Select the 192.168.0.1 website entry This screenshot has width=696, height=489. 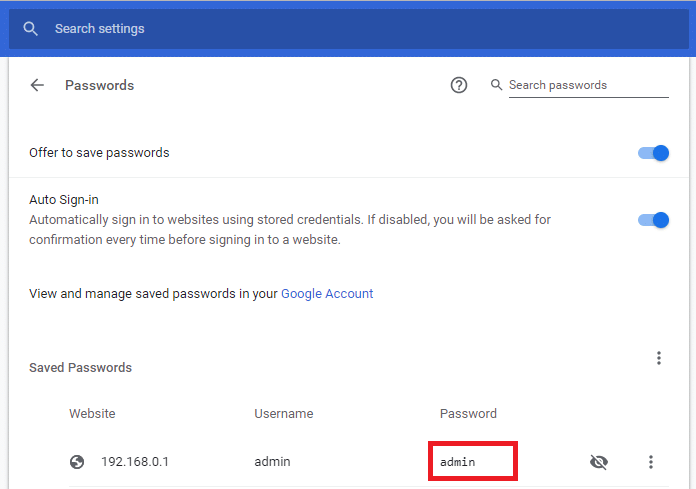[x=135, y=462]
